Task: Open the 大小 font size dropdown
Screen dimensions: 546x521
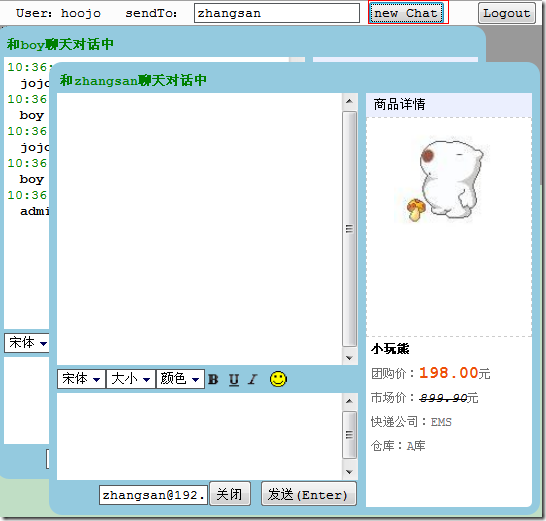Action: (131, 379)
